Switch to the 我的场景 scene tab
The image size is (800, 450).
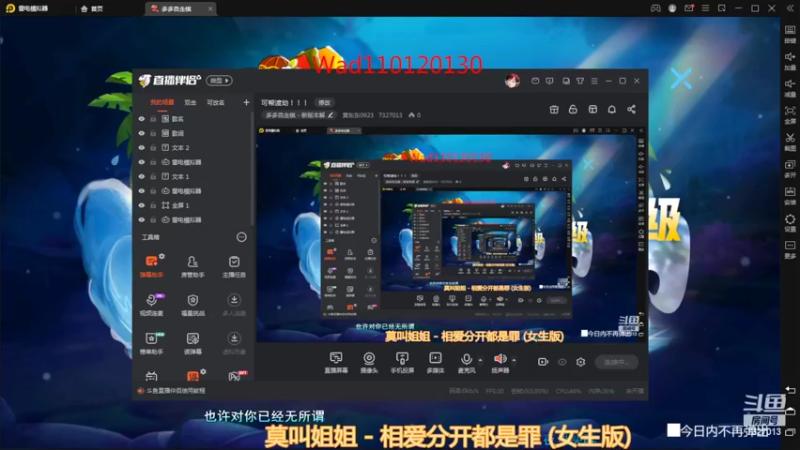[x=162, y=103]
